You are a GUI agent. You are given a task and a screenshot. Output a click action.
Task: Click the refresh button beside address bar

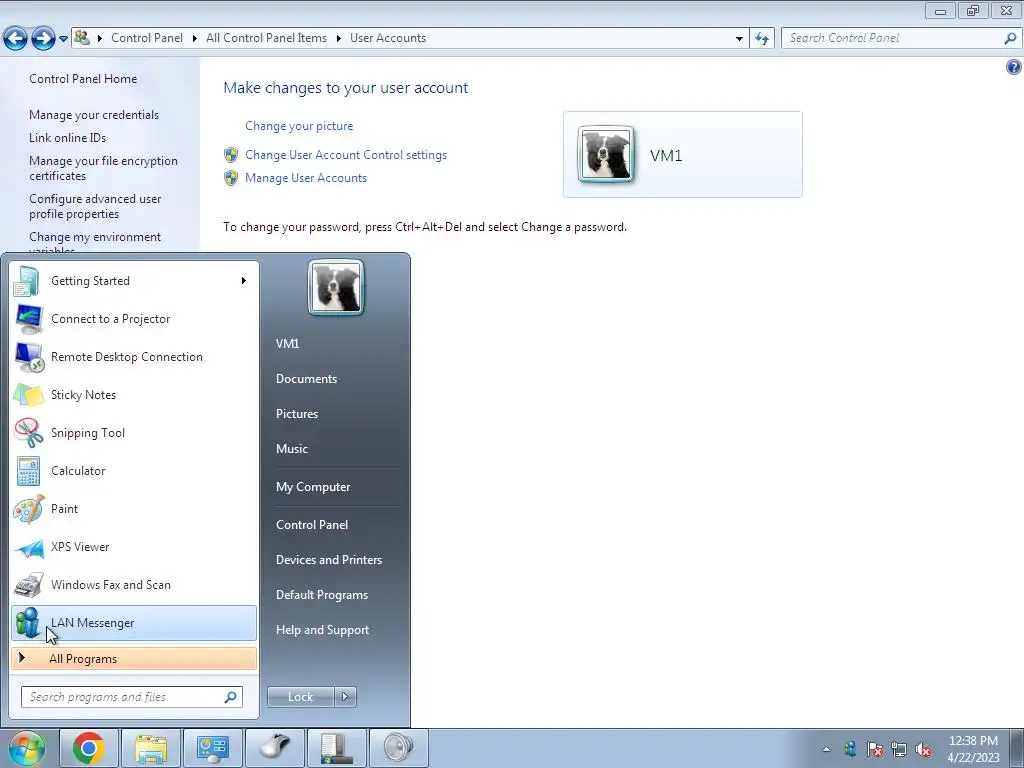click(x=762, y=39)
